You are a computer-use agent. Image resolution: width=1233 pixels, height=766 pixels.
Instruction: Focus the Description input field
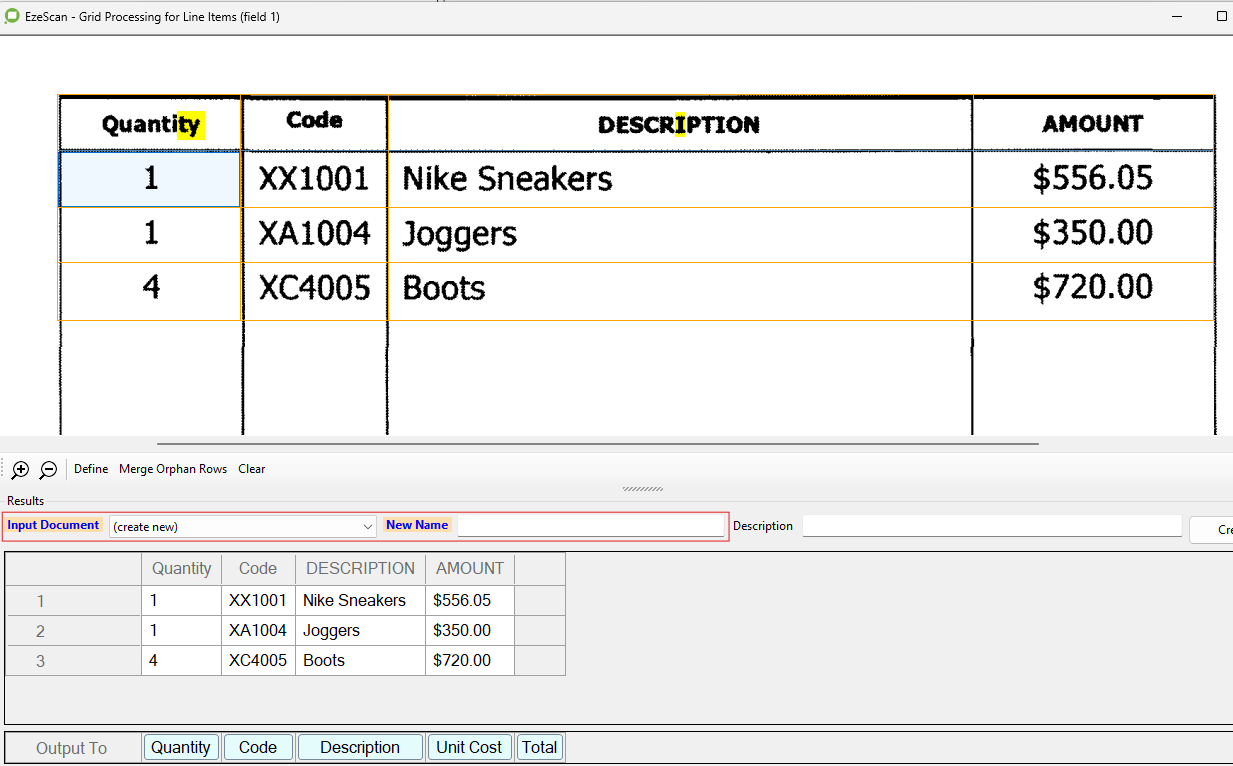(991, 526)
